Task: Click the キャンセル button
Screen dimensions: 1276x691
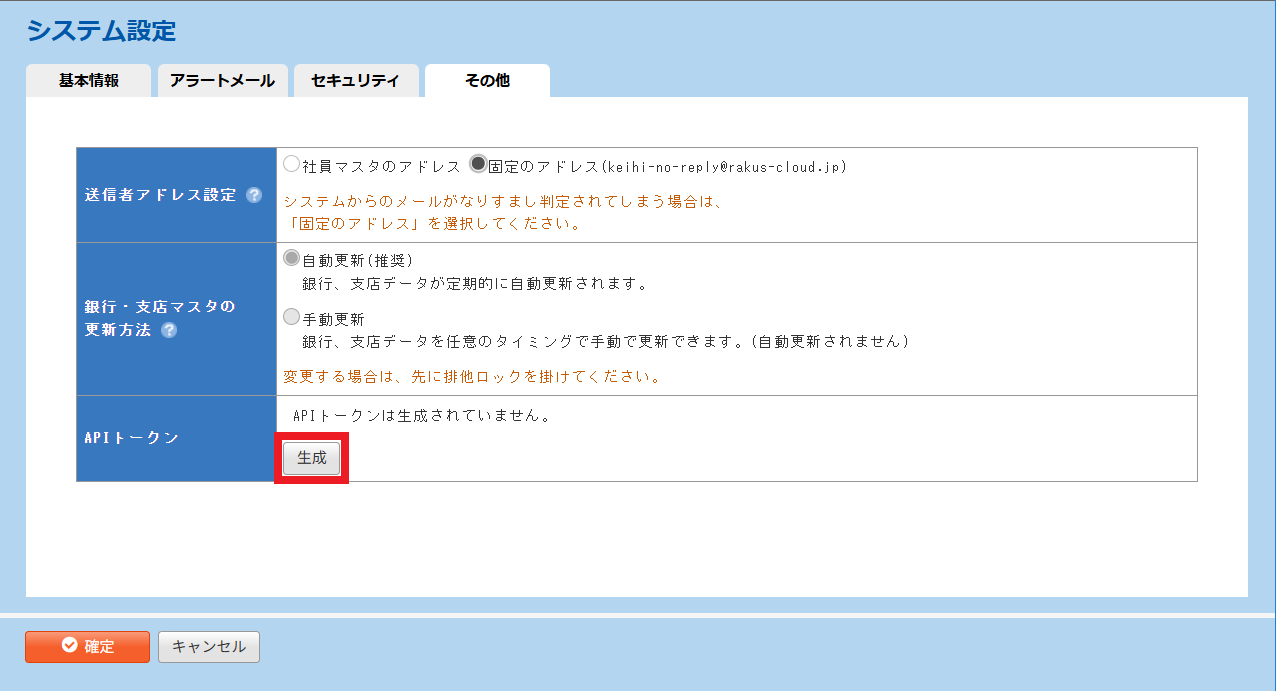Action: pos(209,647)
